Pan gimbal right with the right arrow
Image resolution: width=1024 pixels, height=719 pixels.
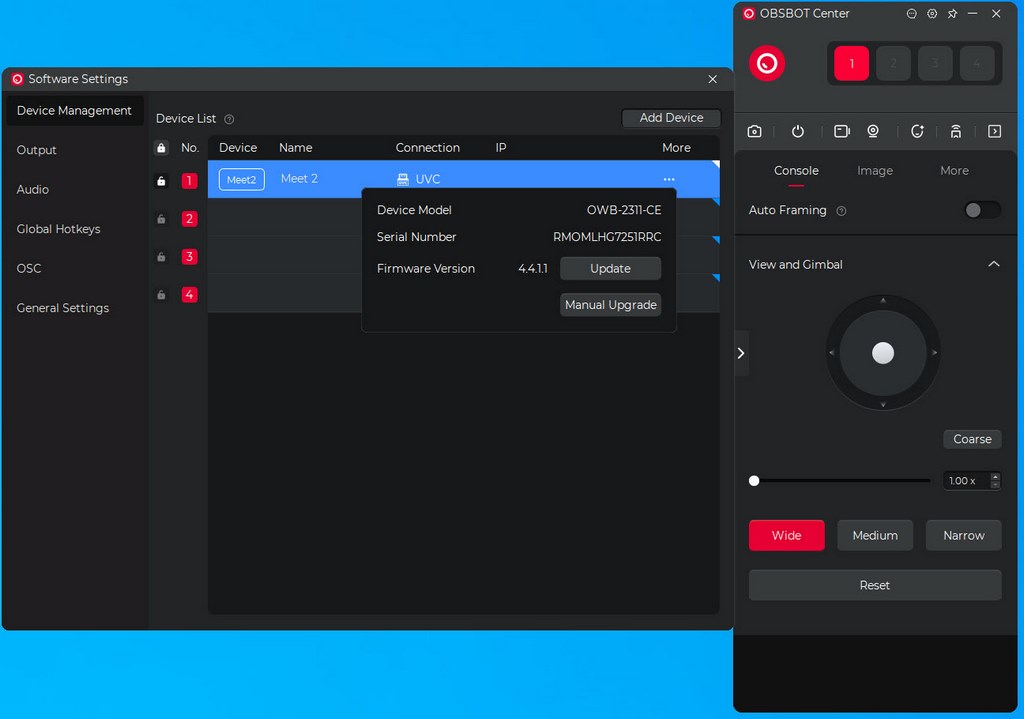point(935,353)
